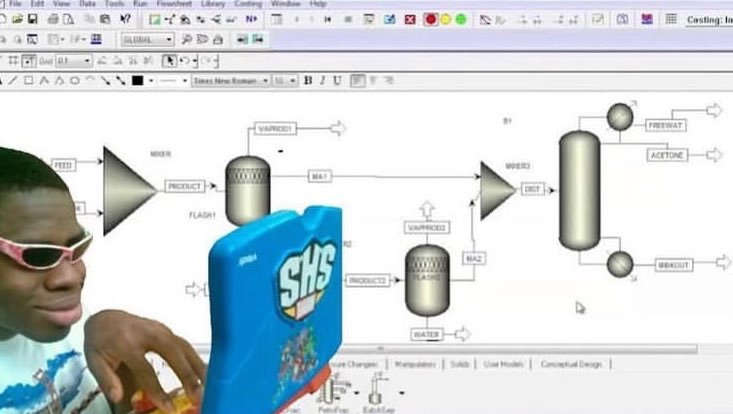Select the PetroFrac column model
733x414 pixels.
tap(334, 393)
